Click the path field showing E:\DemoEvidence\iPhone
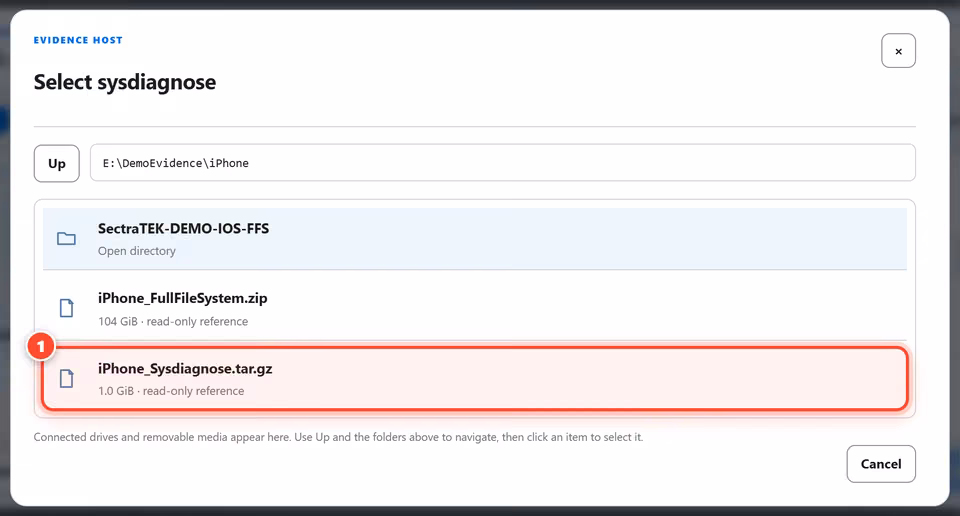Viewport: 960px width, 516px height. coord(502,163)
